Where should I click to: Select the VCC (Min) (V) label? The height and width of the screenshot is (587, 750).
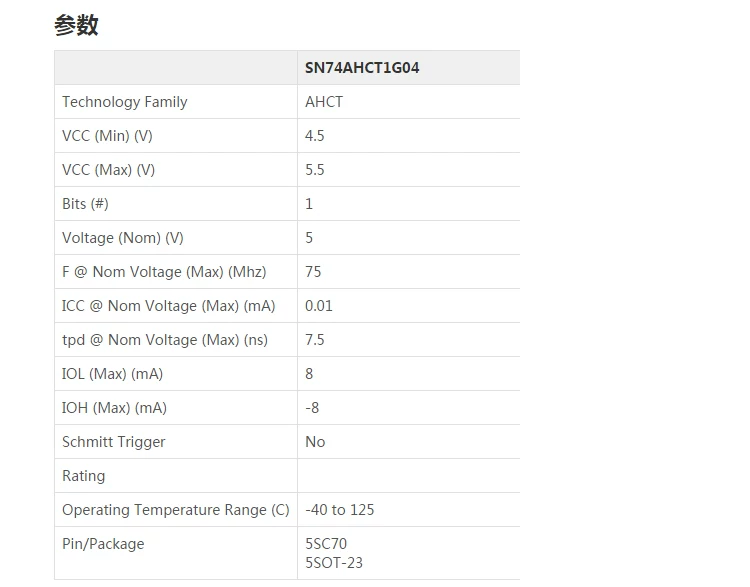107,136
